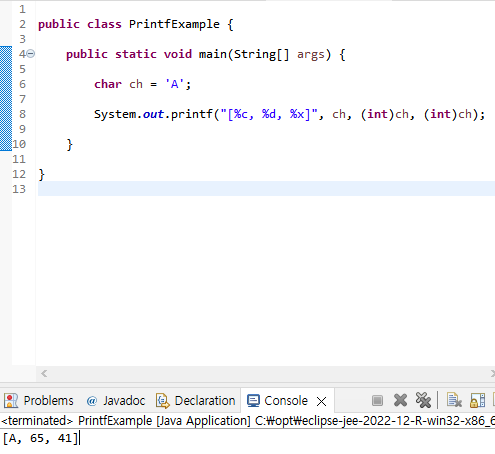Collapse the main method fold at line 4
Screen dimensions: 495x454
click(30, 54)
